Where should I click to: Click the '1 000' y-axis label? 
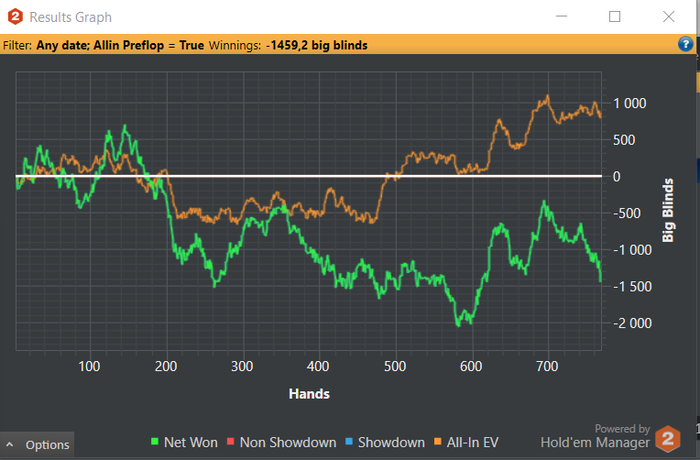pos(629,103)
